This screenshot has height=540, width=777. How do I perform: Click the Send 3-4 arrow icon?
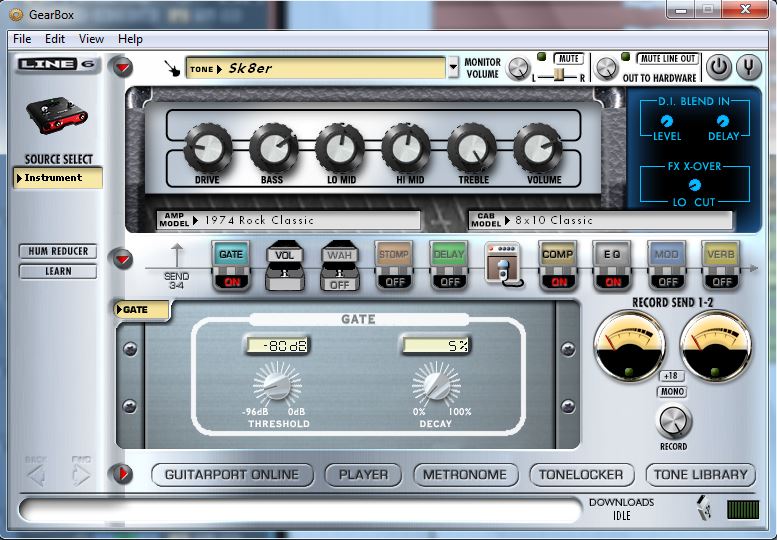(176, 255)
